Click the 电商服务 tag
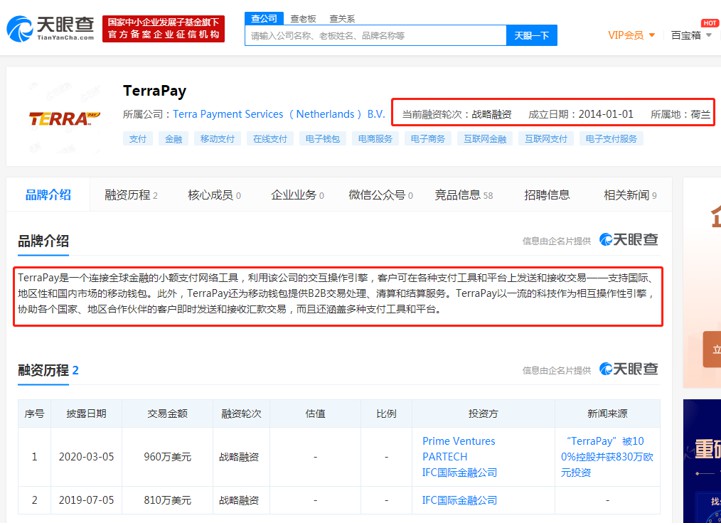This screenshot has width=721, height=525. click(375, 139)
